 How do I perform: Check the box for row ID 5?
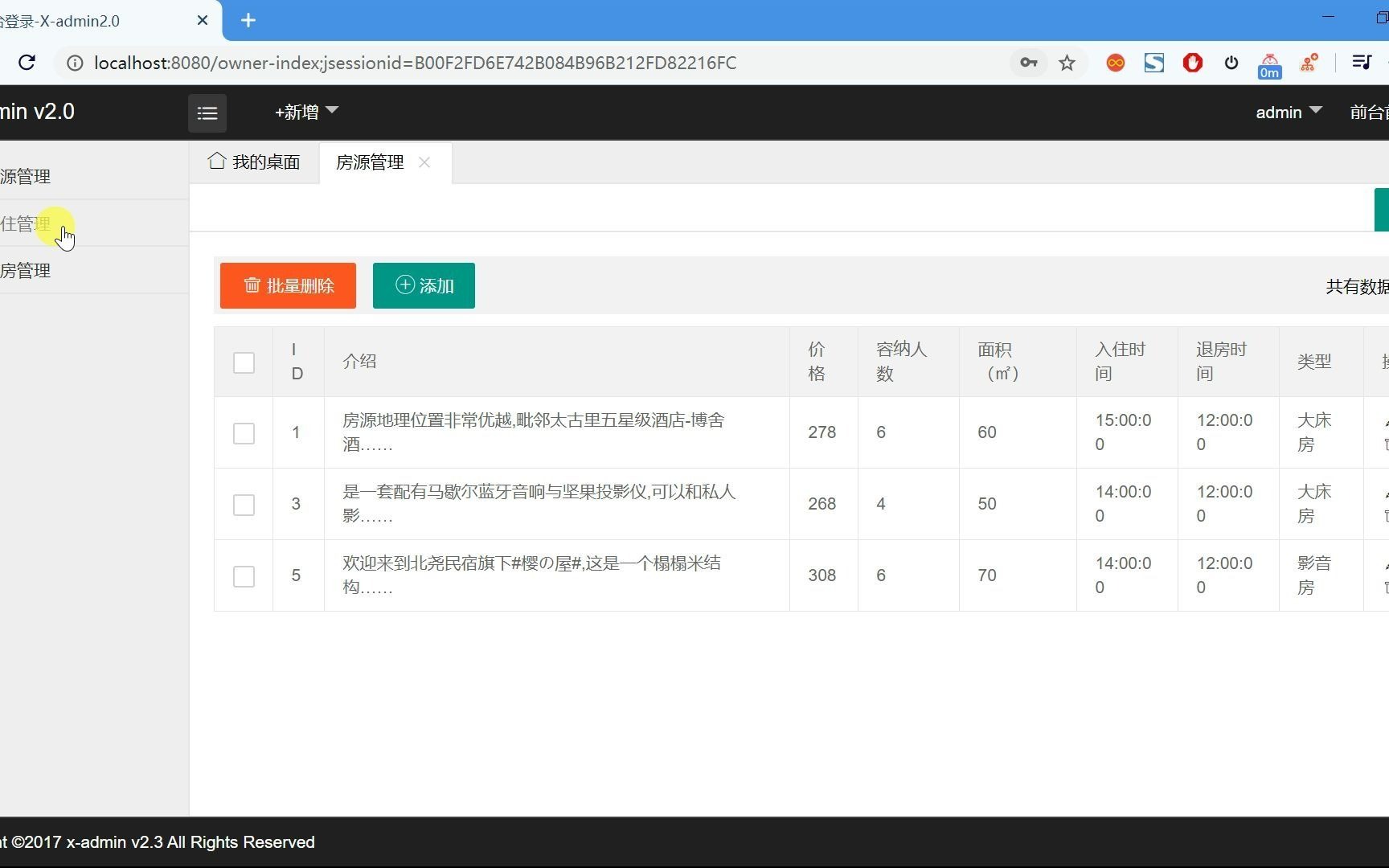click(x=244, y=576)
